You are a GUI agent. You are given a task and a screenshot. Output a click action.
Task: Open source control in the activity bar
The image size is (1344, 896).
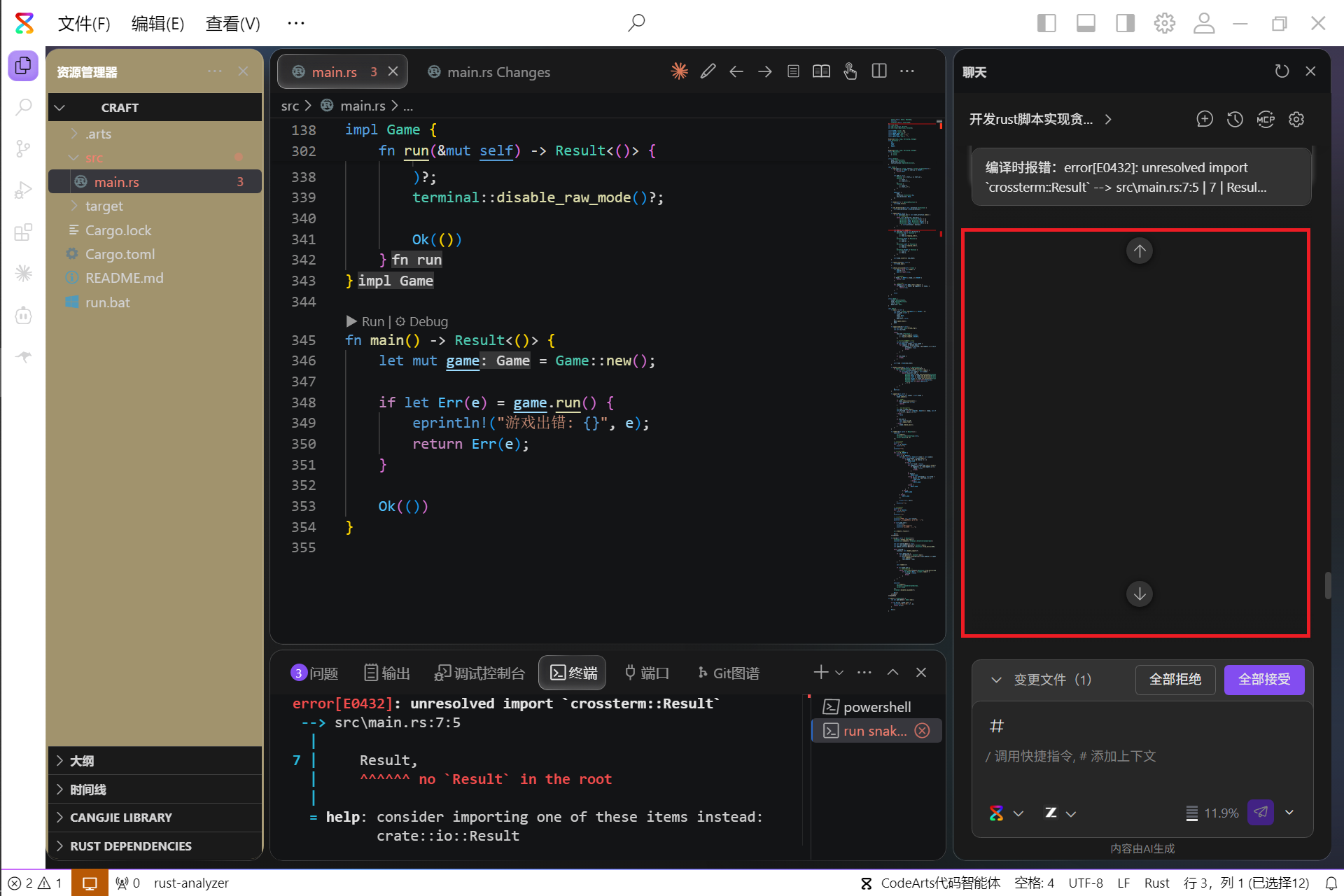(23, 148)
